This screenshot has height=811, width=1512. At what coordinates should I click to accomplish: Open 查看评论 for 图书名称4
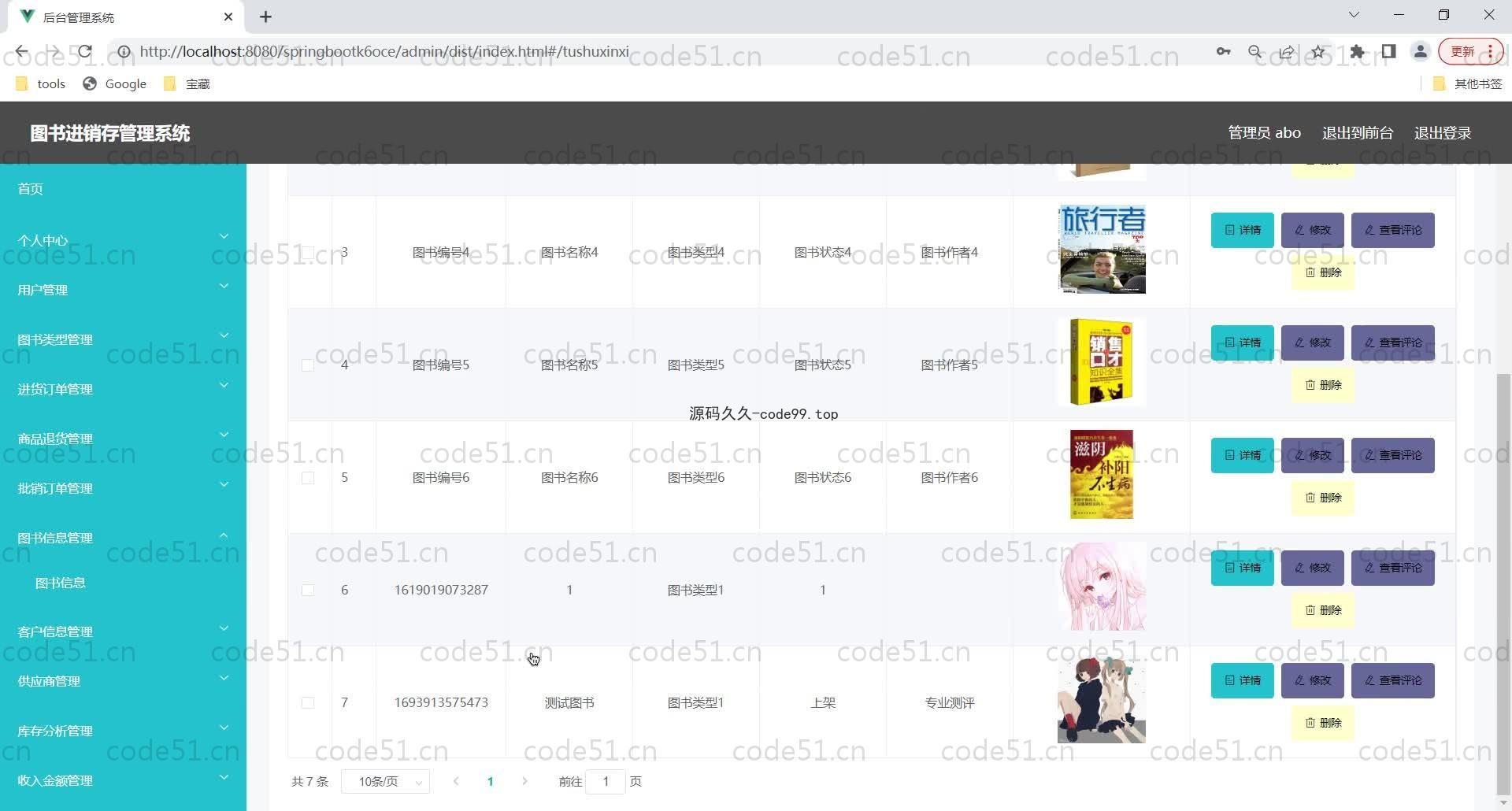point(1392,230)
